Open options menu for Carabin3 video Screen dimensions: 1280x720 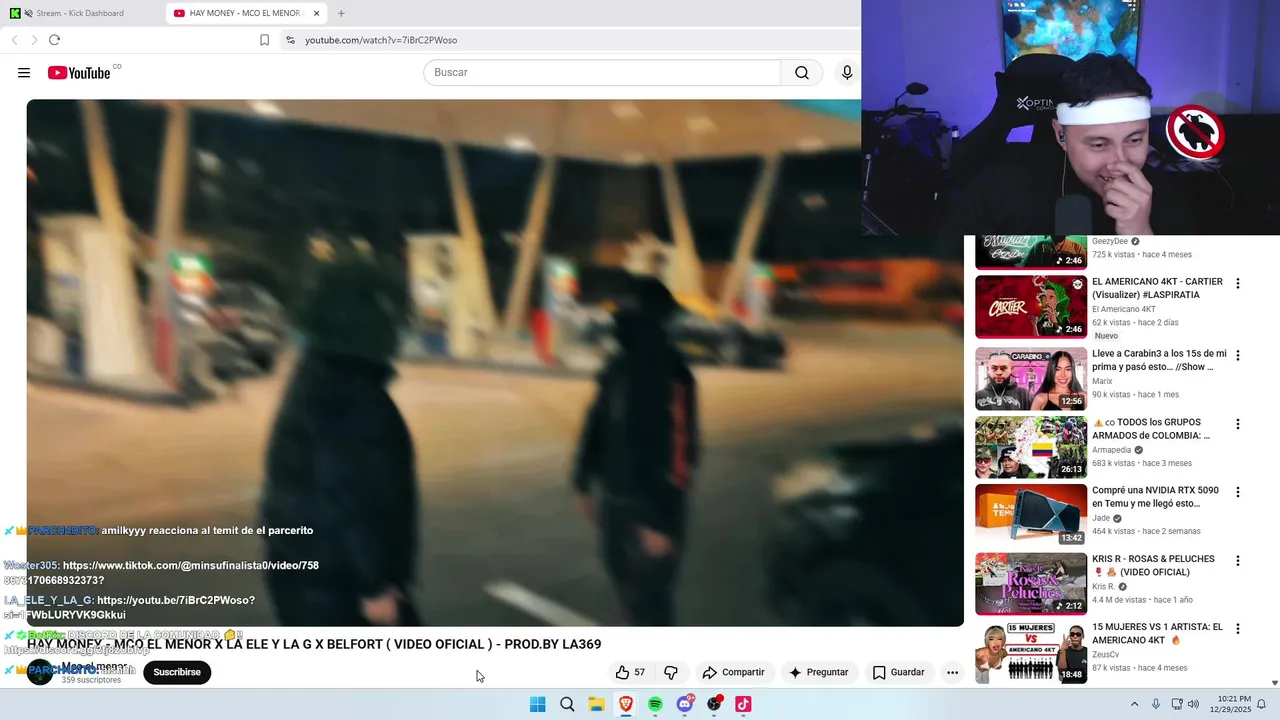coord(1238,355)
